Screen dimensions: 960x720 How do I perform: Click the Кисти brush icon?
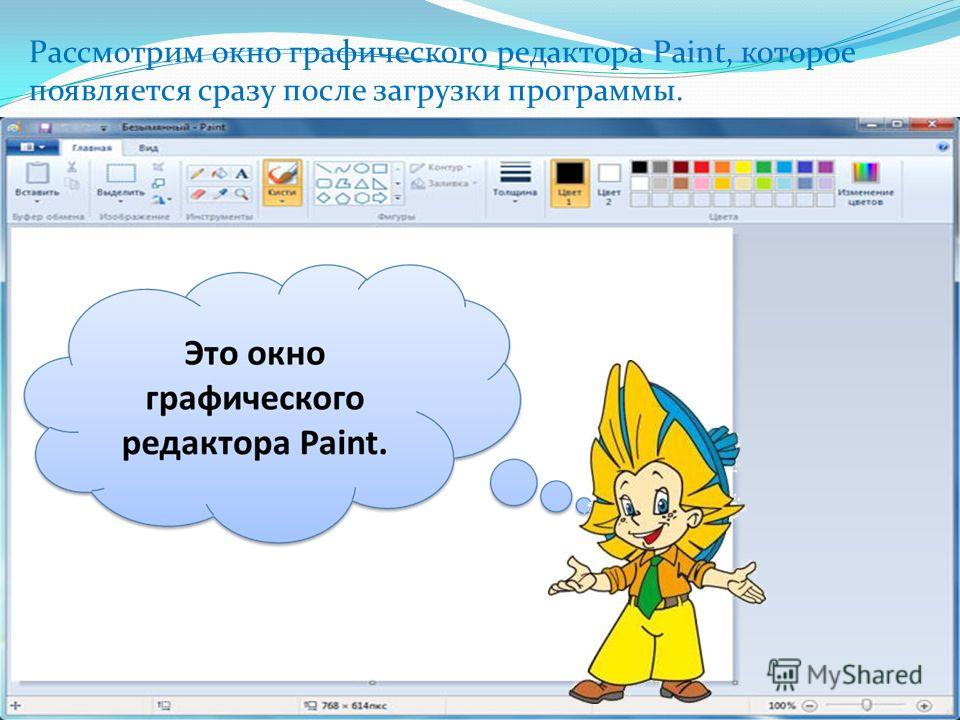282,173
